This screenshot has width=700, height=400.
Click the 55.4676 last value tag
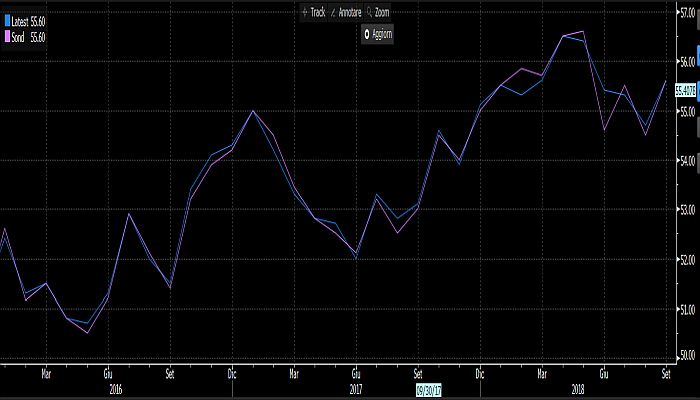pyautogui.click(x=686, y=90)
